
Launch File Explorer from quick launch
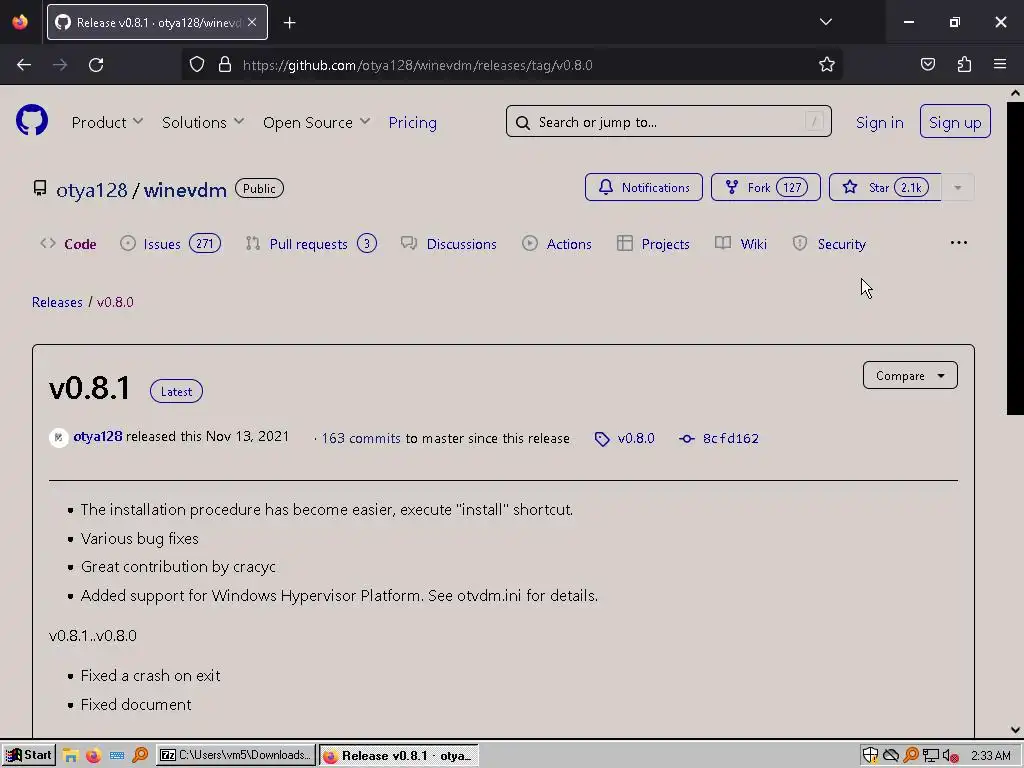(71, 756)
